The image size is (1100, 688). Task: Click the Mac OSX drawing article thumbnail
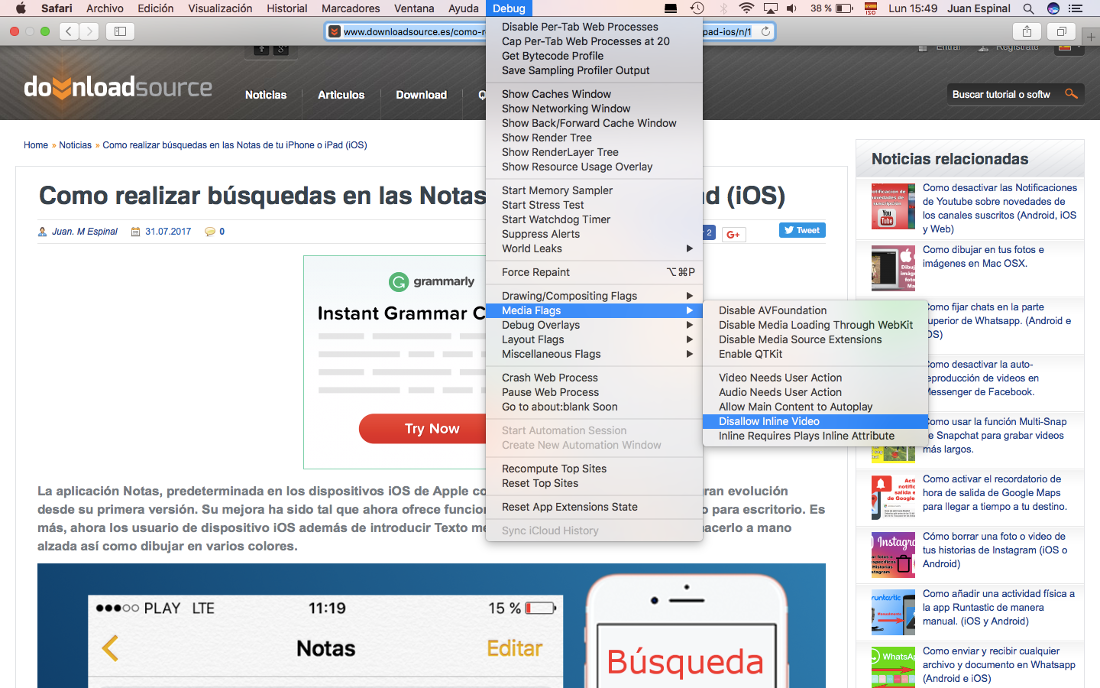tap(893, 268)
